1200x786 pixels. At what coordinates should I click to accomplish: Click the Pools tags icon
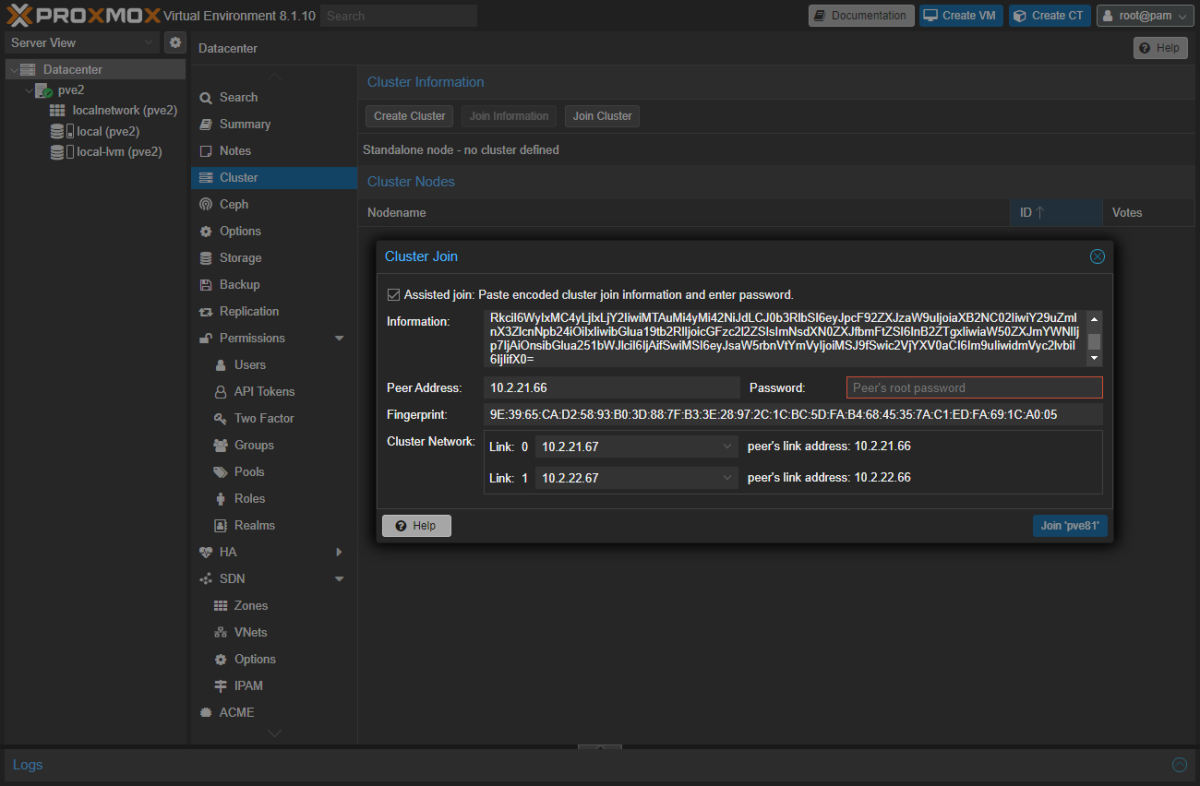[221, 472]
